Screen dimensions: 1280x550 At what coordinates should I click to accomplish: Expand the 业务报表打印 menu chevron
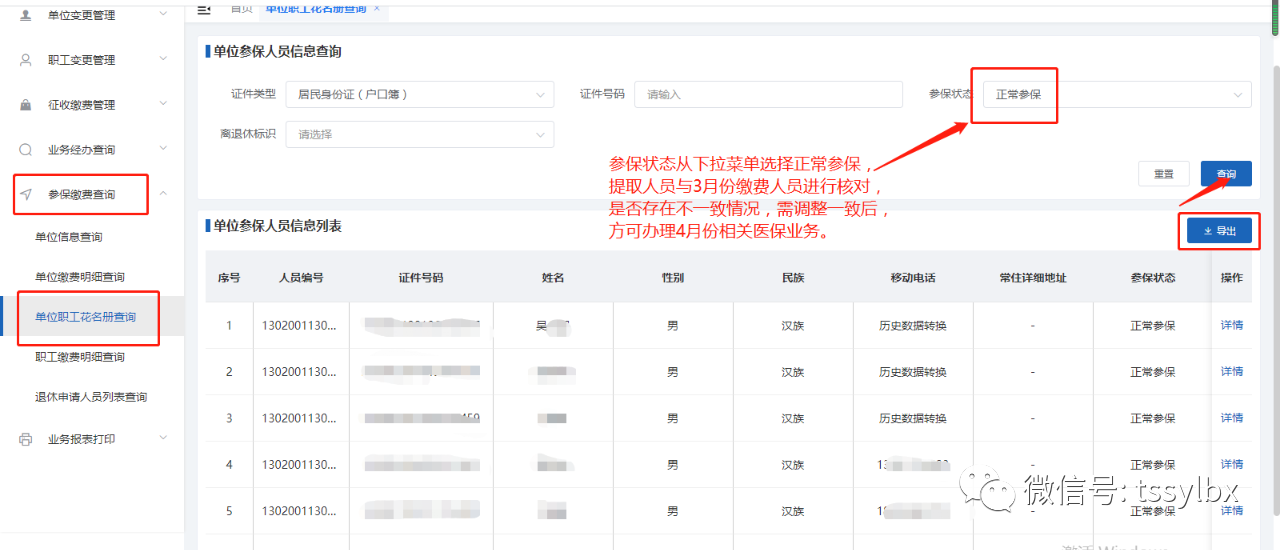point(163,439)
